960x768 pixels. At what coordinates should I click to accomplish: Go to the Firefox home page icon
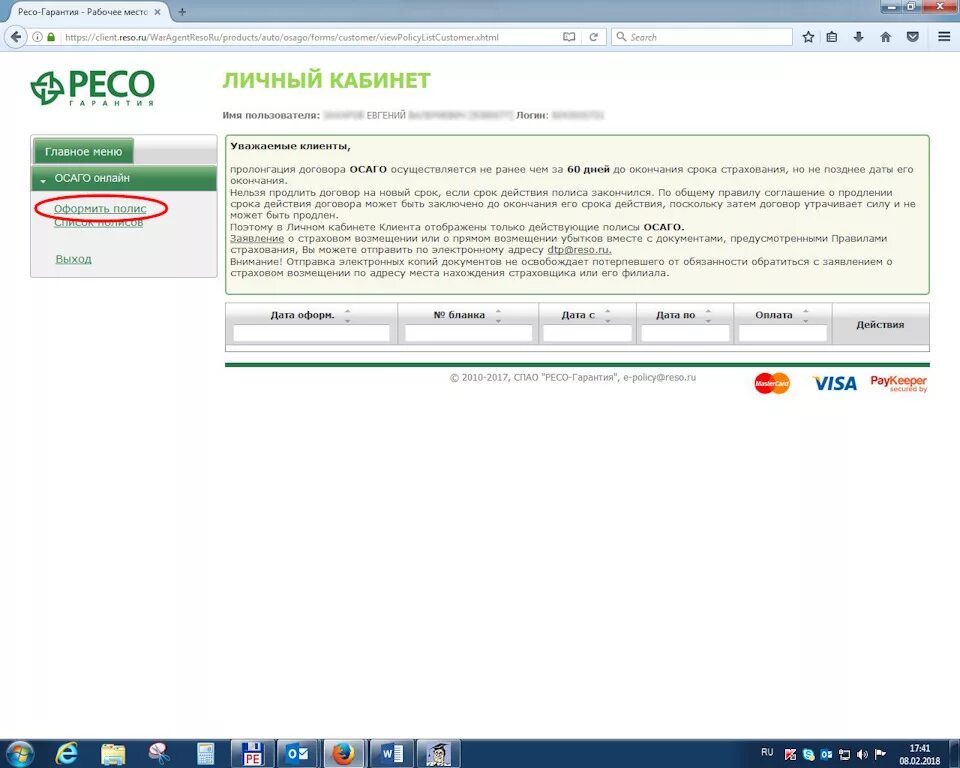pyautogui.click(x=885, y=37)
